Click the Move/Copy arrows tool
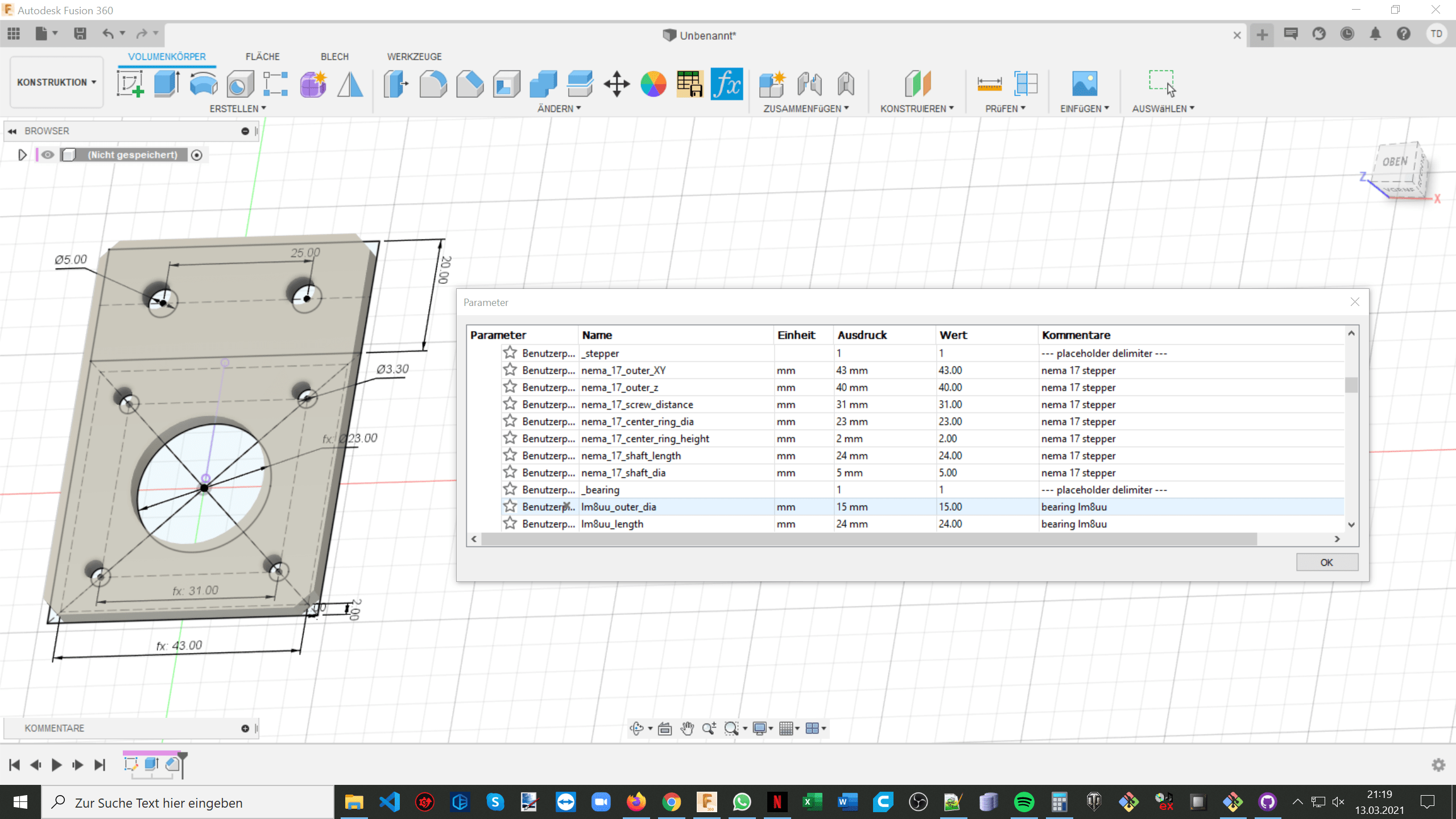 coord(617,84)
